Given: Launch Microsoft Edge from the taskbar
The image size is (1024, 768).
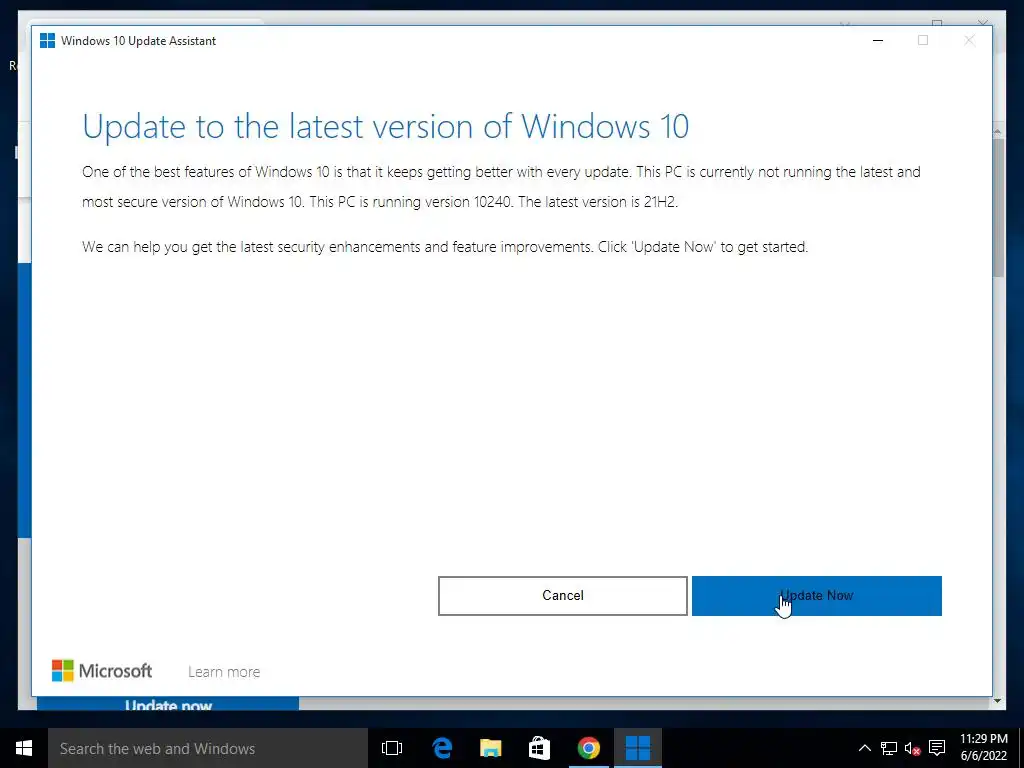Looking at the screenshot, I should (442, 748).
